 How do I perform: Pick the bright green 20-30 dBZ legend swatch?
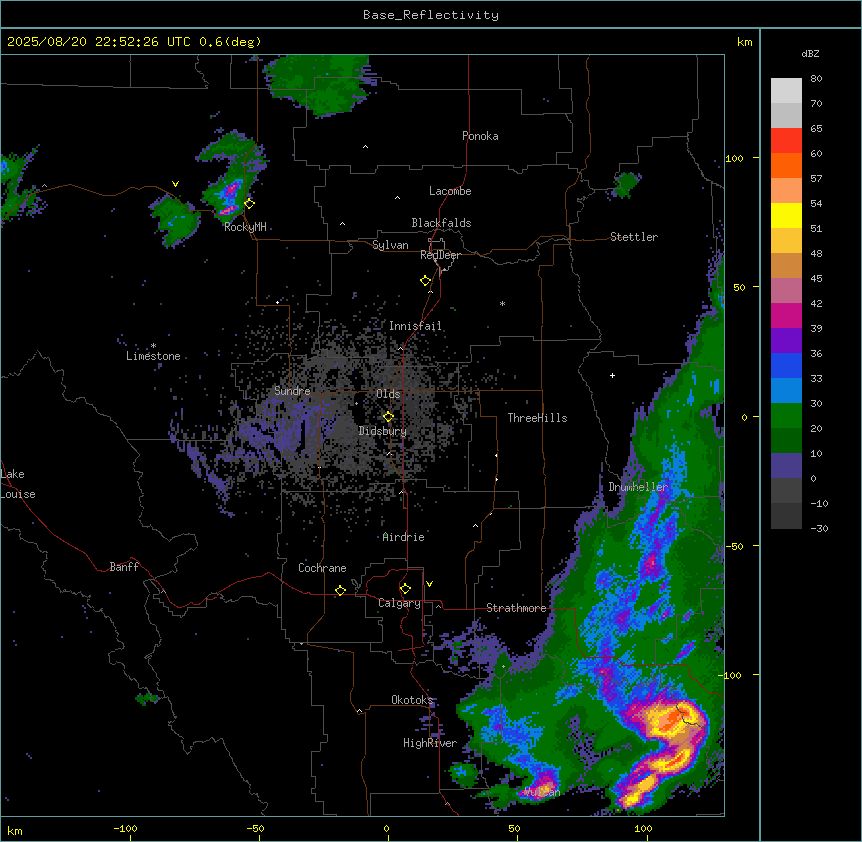point(786,416)
